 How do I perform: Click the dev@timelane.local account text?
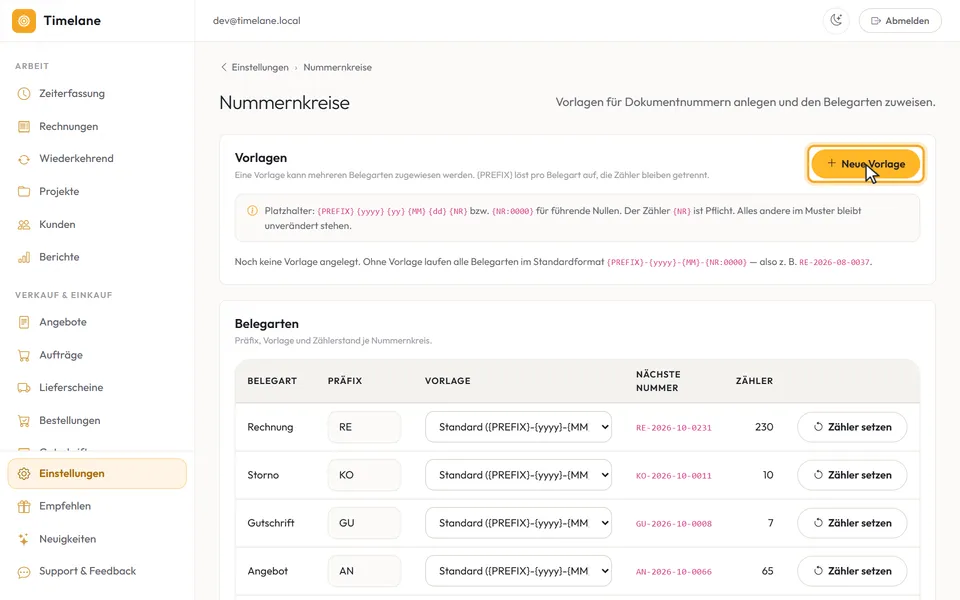pos(257,21)
